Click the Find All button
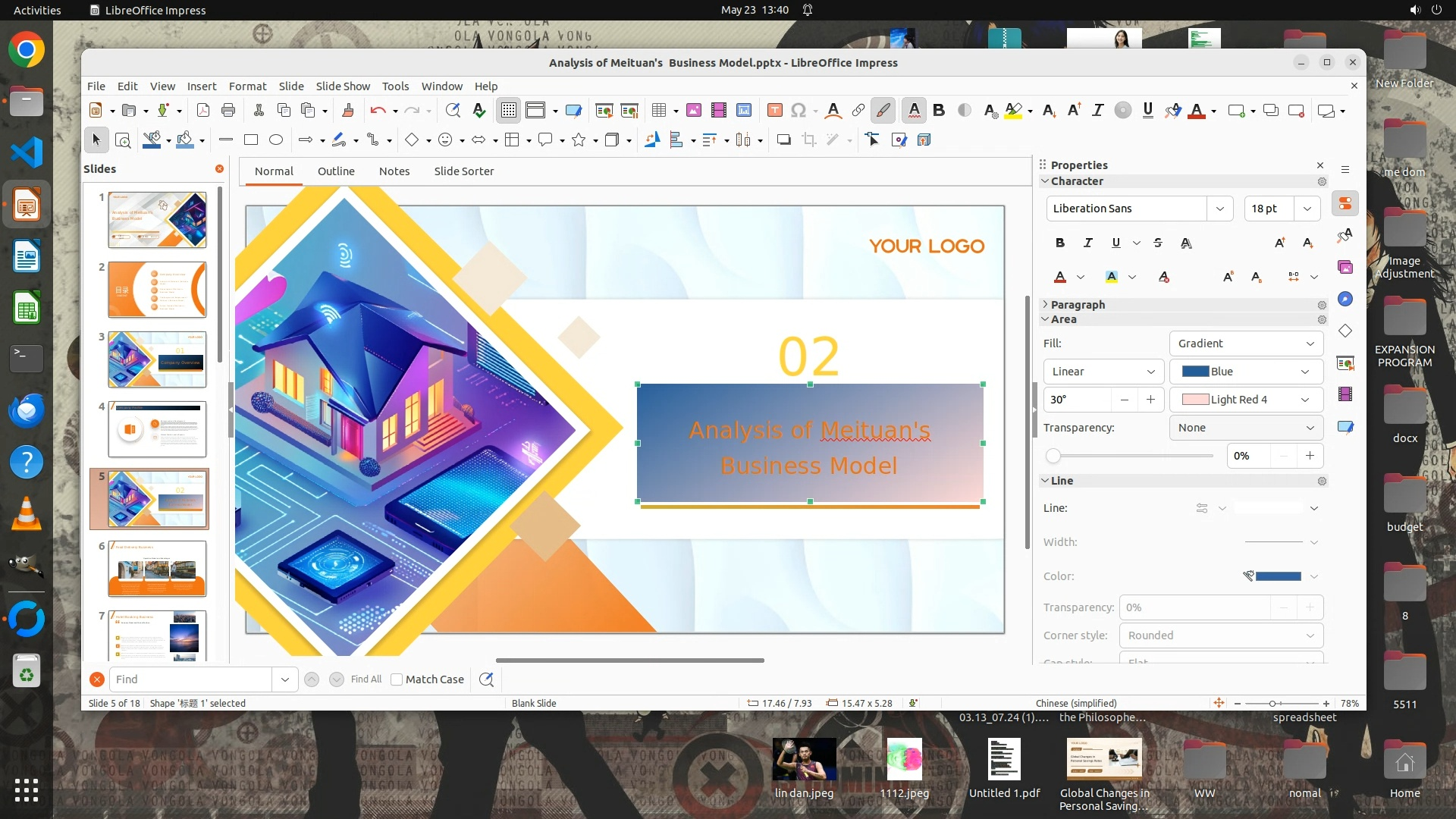This screenshot has width=1456, height=819. (x=366, y=679)
